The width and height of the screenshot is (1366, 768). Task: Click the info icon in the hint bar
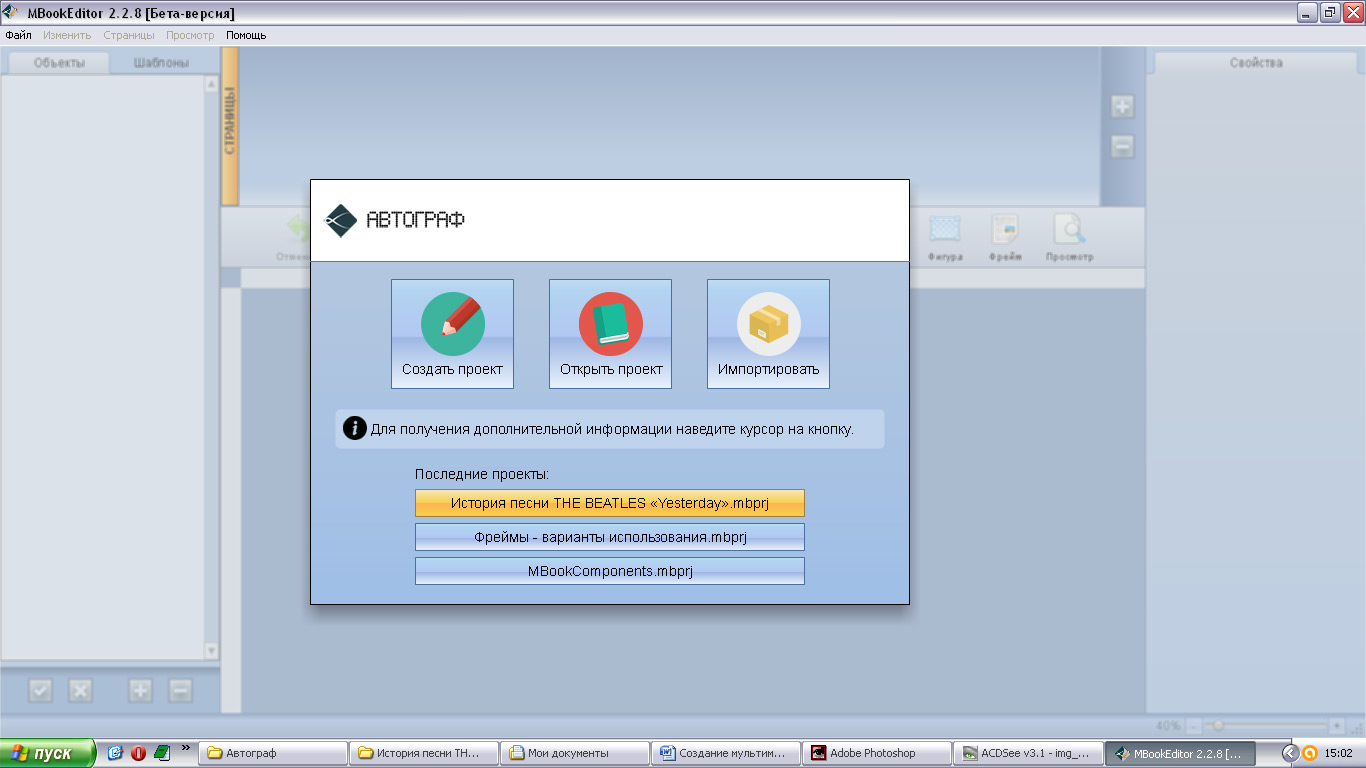click(x=355, y=429)
